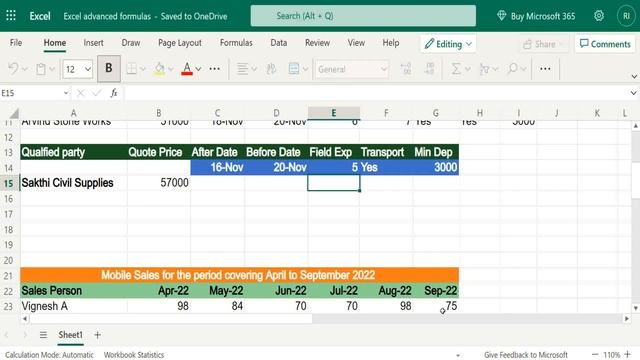
Task: Click the merge cells icon
Action: coord(294,69)
